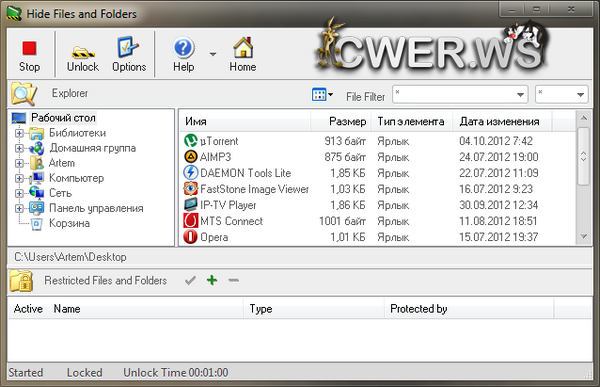Sort by the Тип элемента column header

(x=412, y=122)
